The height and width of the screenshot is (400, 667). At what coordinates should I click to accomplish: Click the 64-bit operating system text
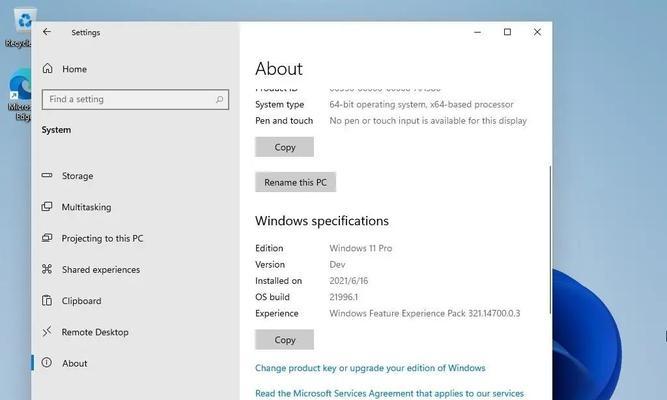click(x=421, y=104)
